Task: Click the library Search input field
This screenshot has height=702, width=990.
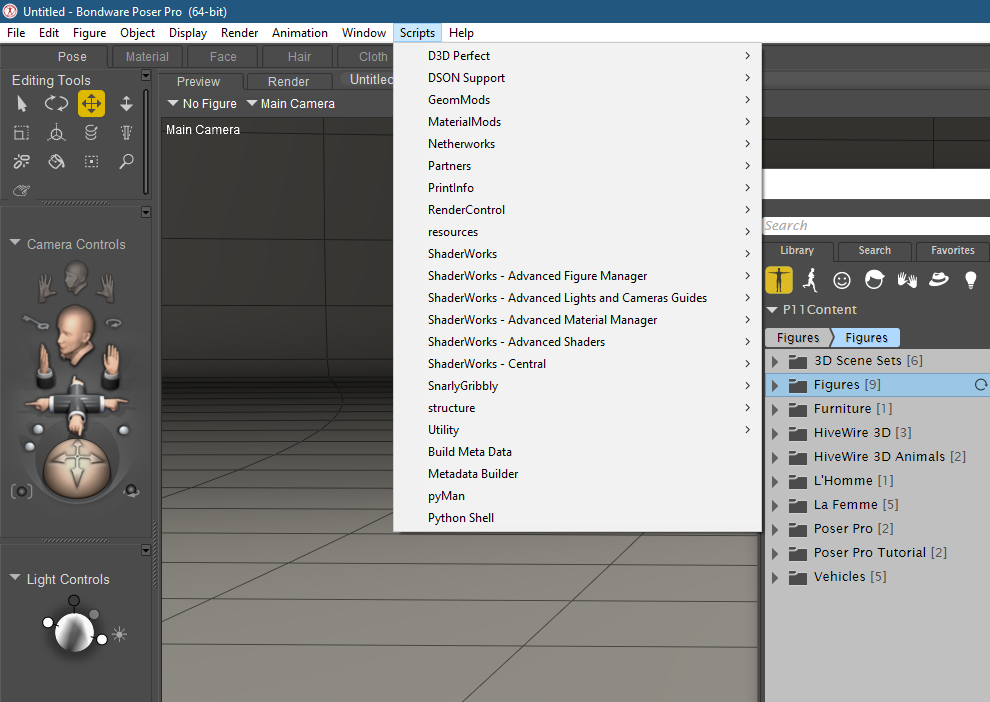Action: coord(876,226)
